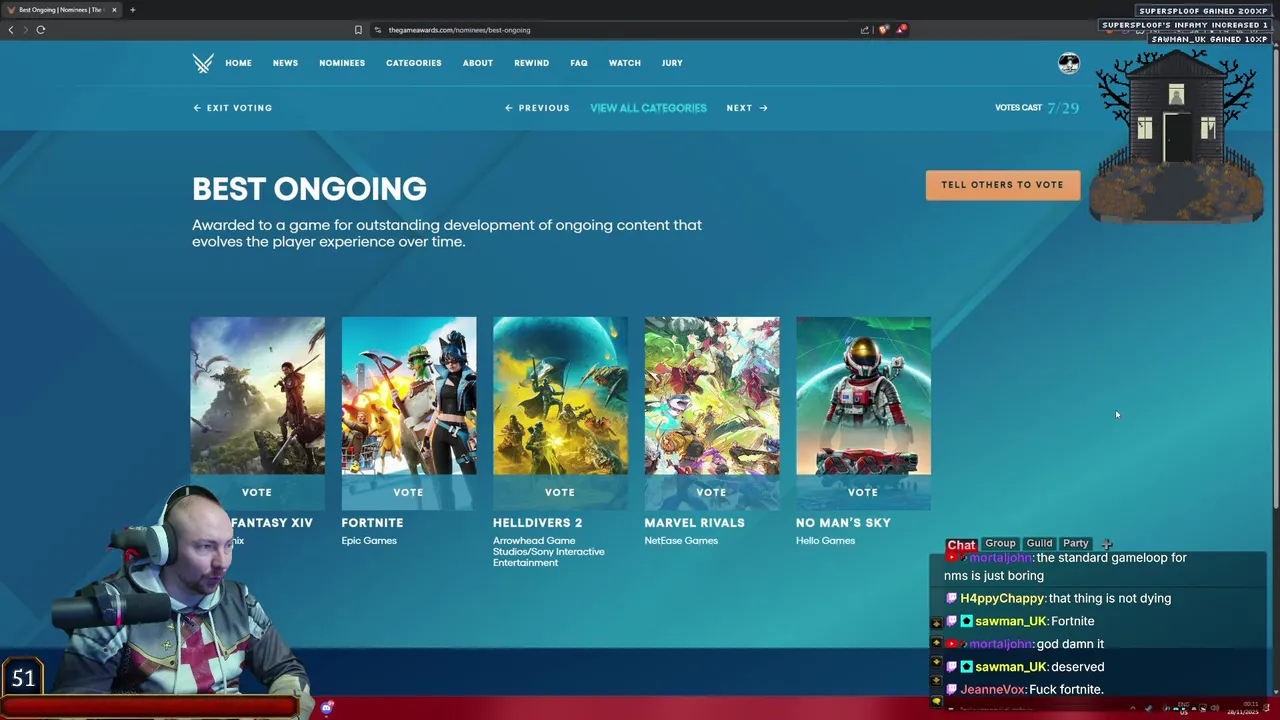The image size is (1280, 720).
Task: Click the NetEase Games publisher text
Action: point(681,541)
